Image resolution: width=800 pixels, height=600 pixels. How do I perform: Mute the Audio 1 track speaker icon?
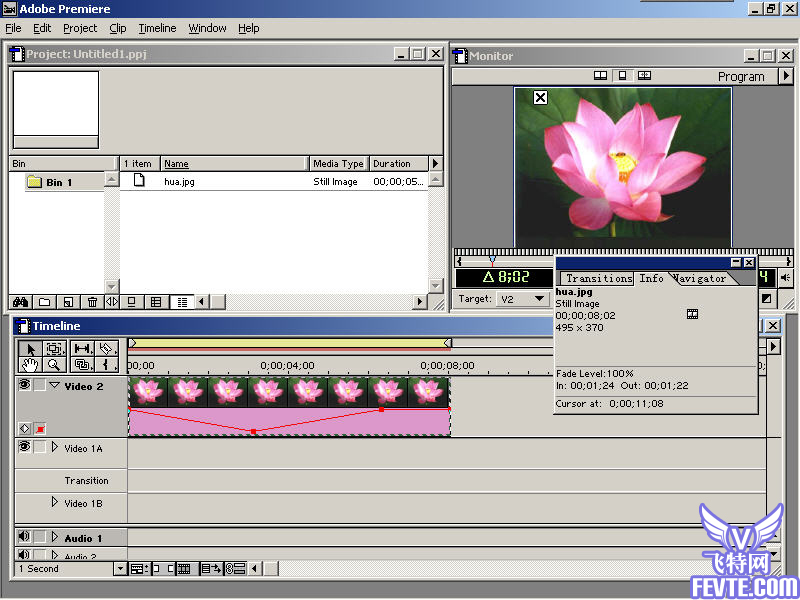24,538
